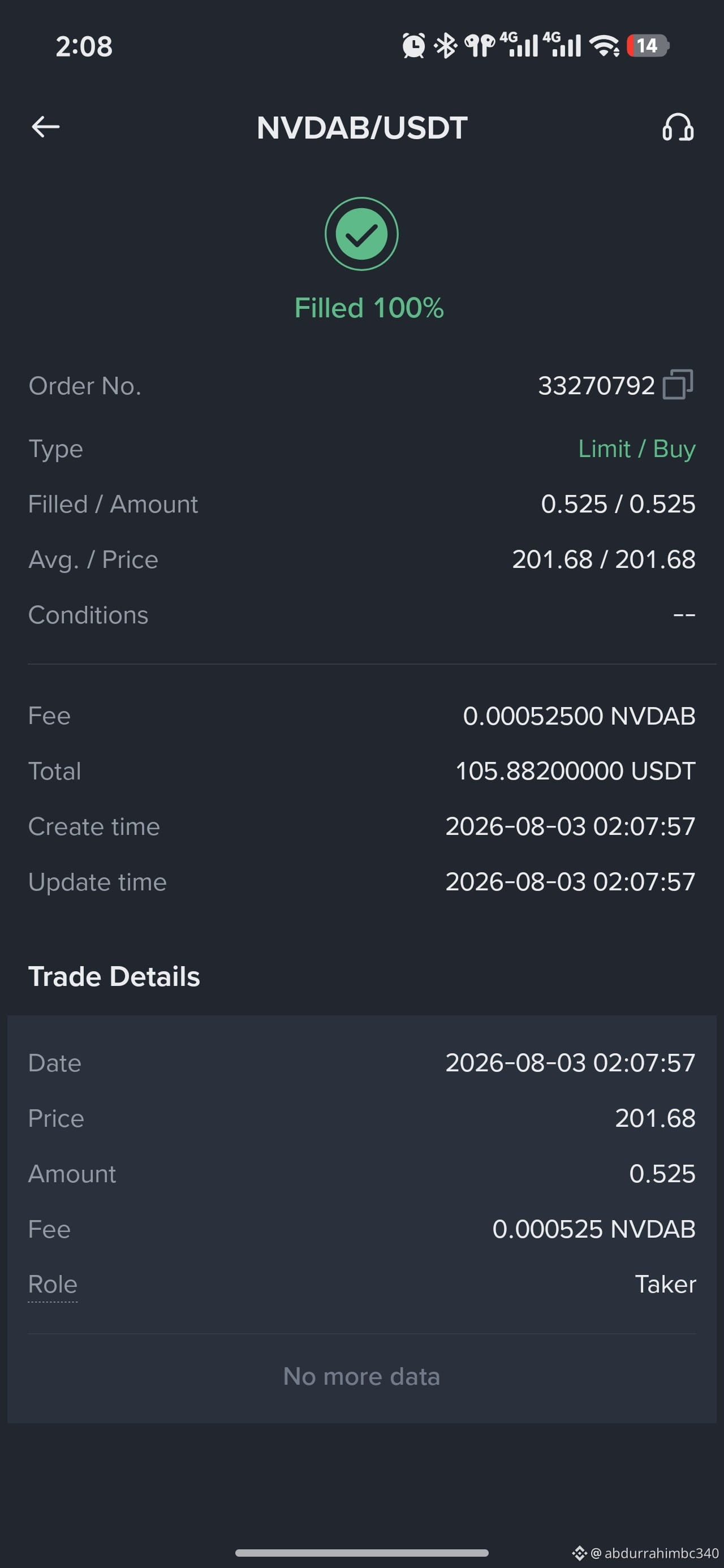The width and height of the screenshot is (724, 1568).
Task: Tap the alarm clock status icon
Action: (413, 46)
